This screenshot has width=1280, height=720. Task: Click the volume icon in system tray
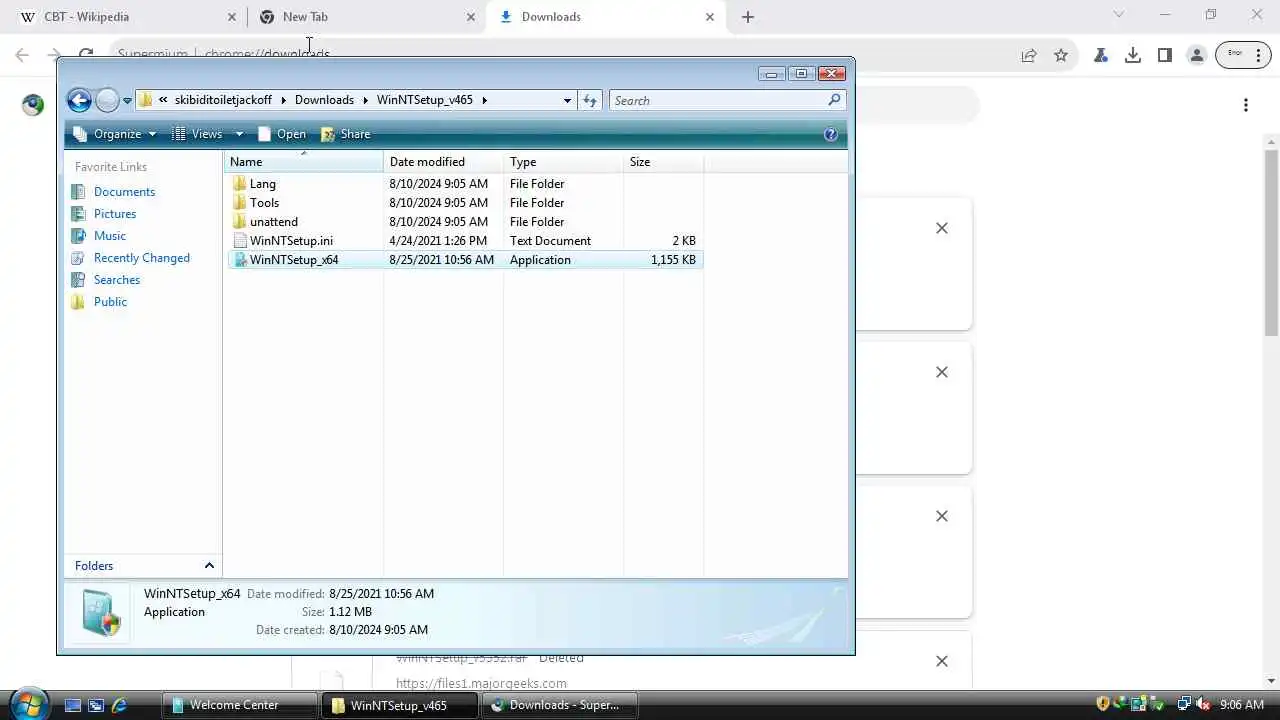click(1203, 705)
